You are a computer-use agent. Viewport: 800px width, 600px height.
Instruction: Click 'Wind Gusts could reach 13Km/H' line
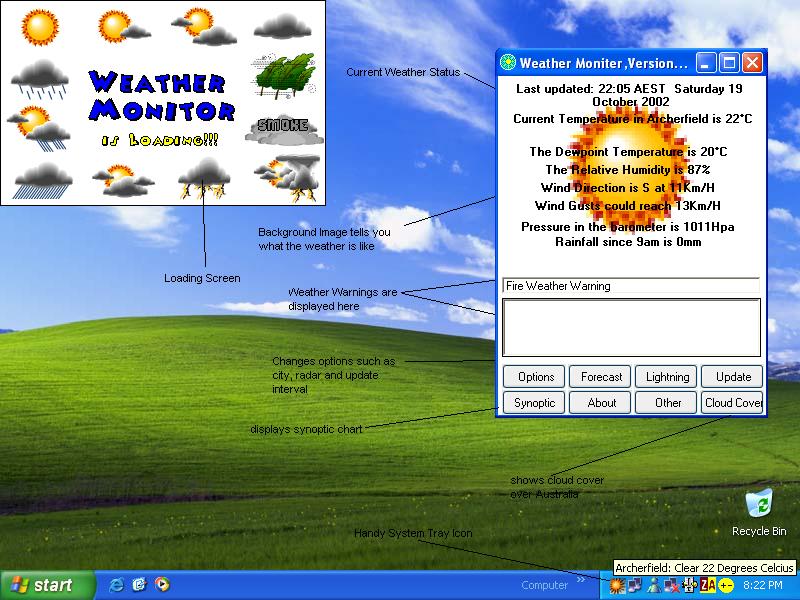628,206
